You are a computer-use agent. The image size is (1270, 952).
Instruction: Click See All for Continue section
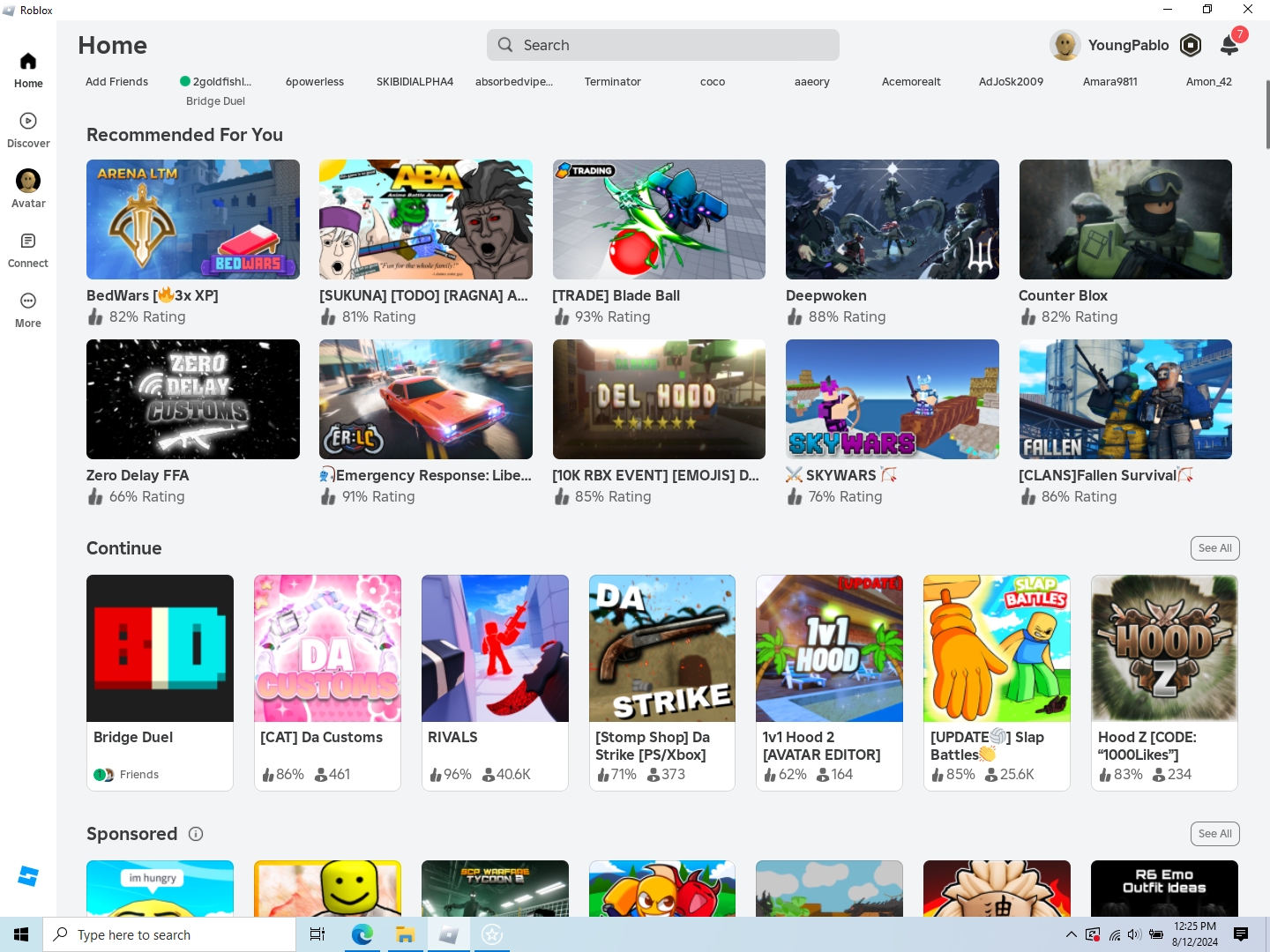[1214, 548]
